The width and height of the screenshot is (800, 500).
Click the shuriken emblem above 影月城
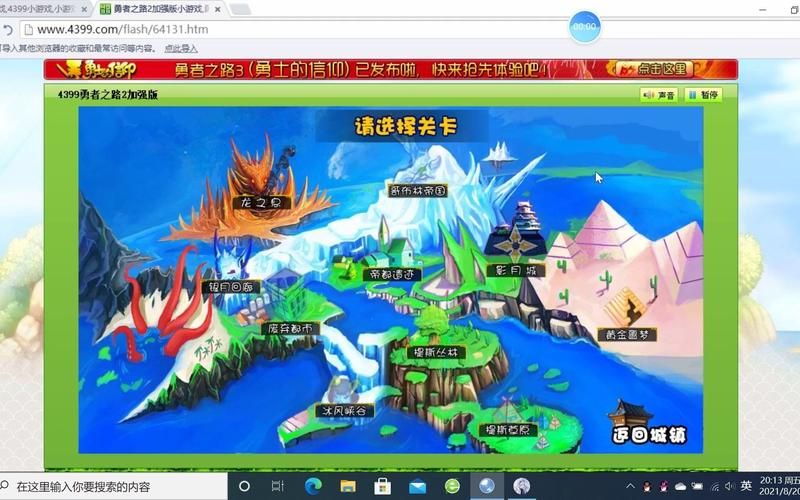tap(515, 243)
